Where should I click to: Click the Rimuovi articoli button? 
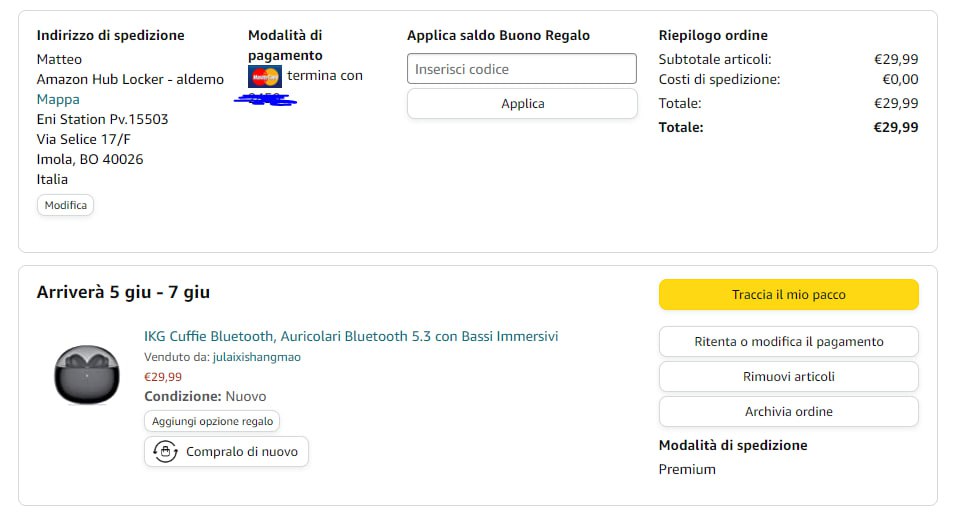click(788, 376)
